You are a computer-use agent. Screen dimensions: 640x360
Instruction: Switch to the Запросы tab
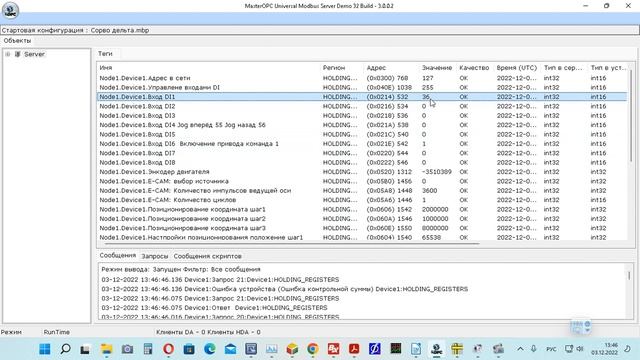coord(155,256)
